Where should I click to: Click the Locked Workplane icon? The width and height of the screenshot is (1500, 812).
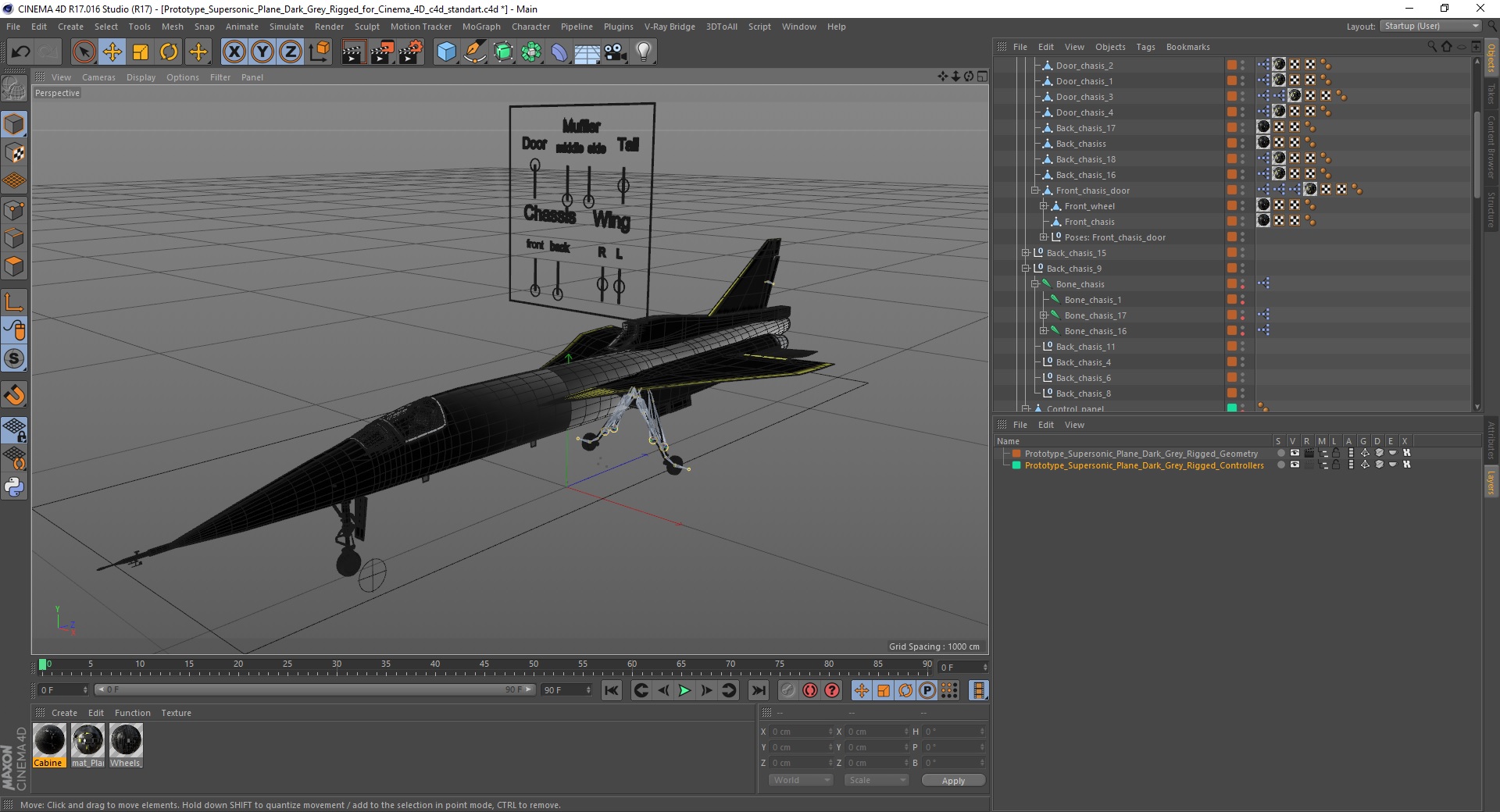coord(14,430)
